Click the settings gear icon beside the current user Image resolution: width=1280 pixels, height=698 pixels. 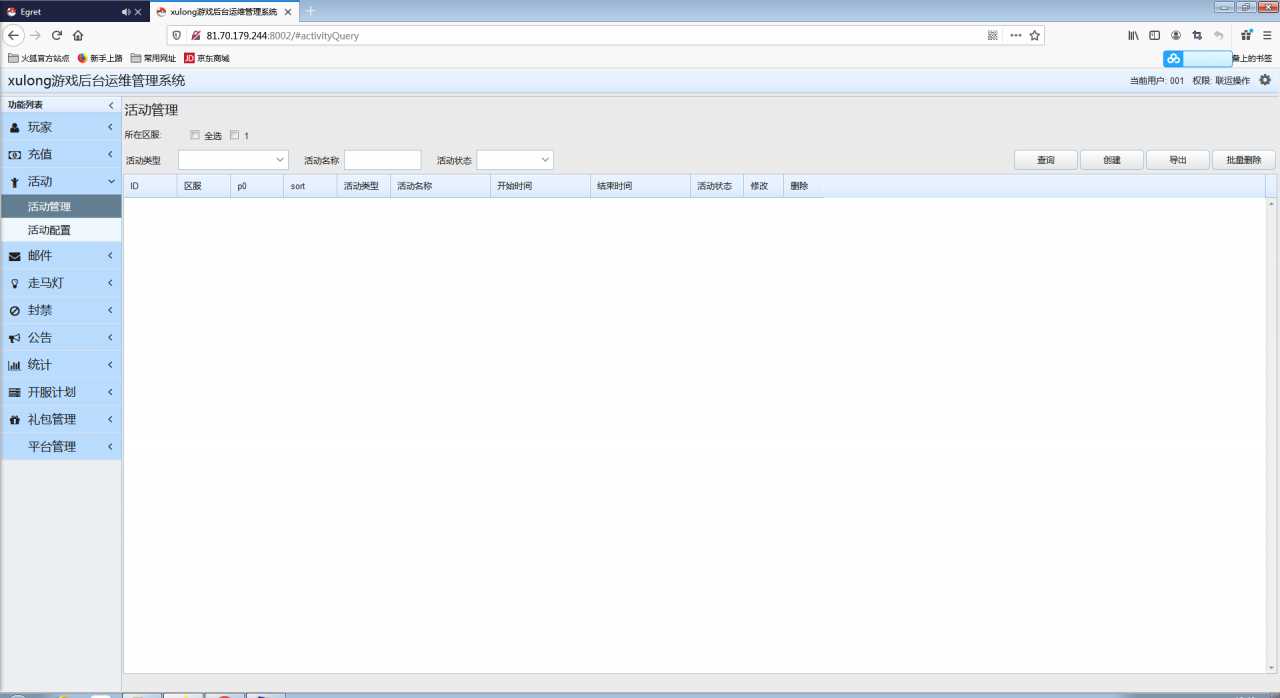1265,80
